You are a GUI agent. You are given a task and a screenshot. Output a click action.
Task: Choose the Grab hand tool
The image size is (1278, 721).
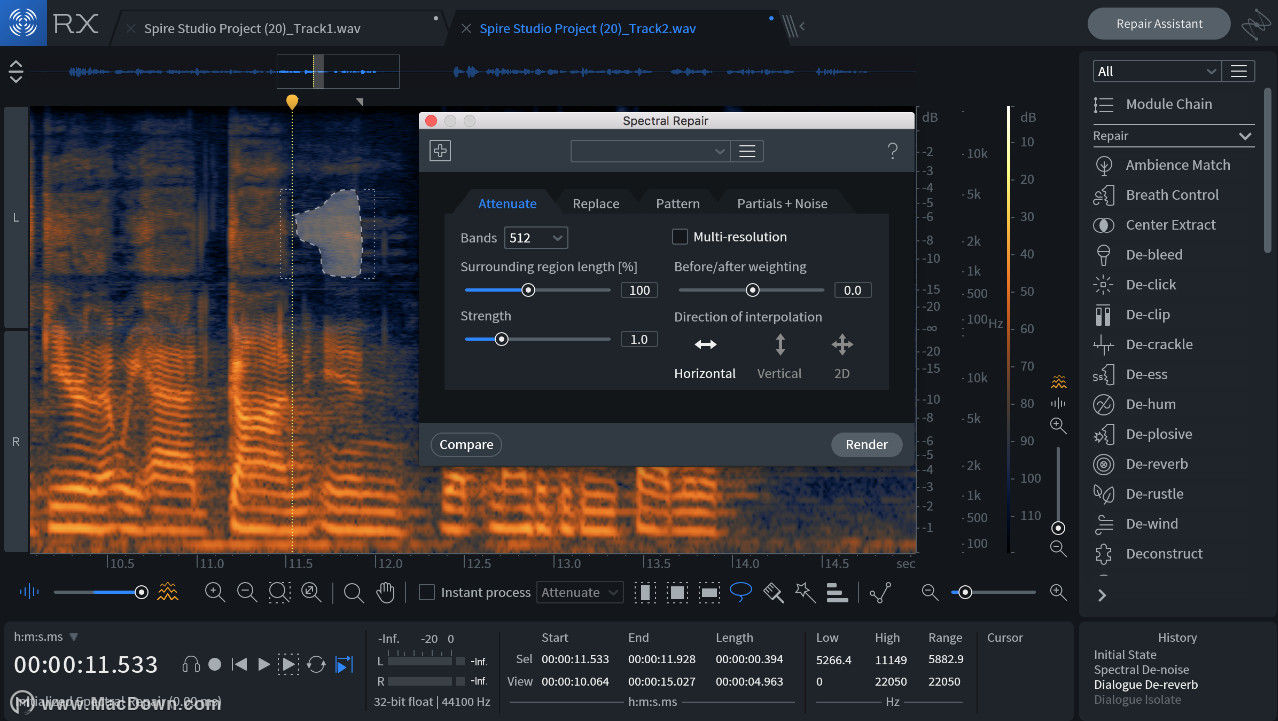pyautogui.click(x=385, y=592)
